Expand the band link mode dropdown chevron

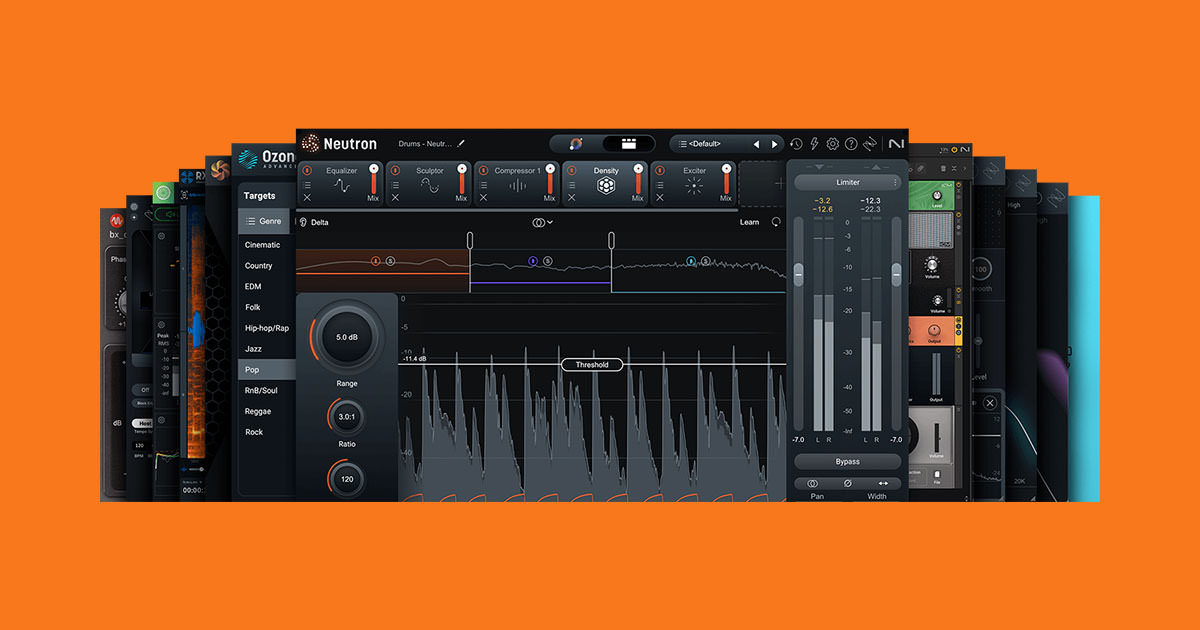pyautogui.click(x=550, y=222)
